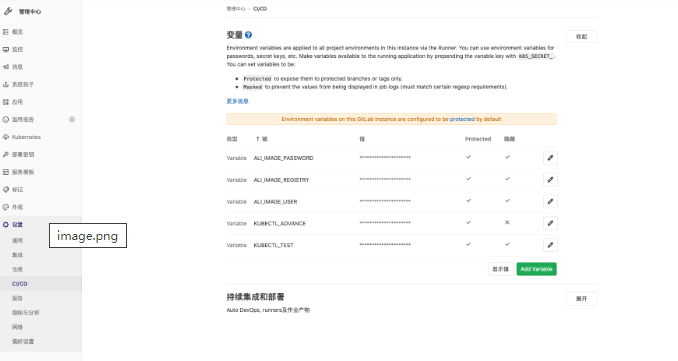Viewport: 678px width, 361px height.
Task: Click the monitor icon for 监控
Action: [6, 49]
